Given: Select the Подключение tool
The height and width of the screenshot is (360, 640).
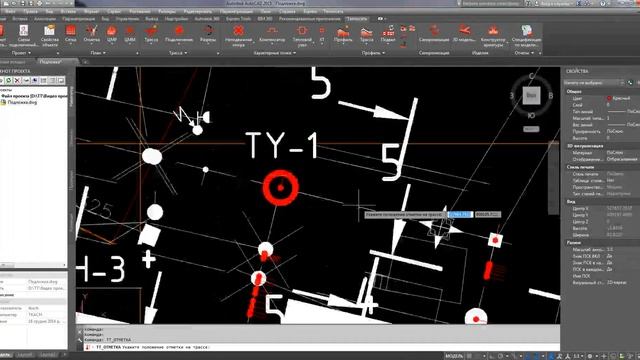Looking at the screenshot, I should coord(179,33).
